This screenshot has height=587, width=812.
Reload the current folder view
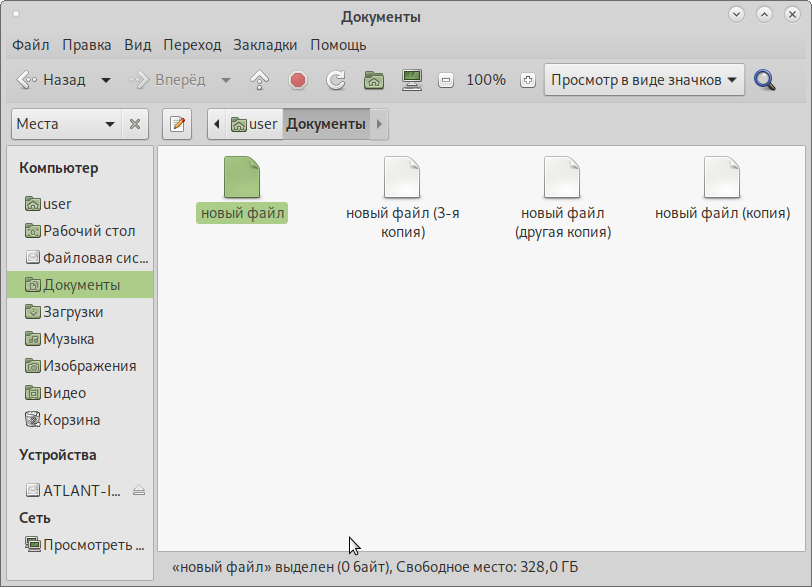pyautogui.click(x=336, y=80)
